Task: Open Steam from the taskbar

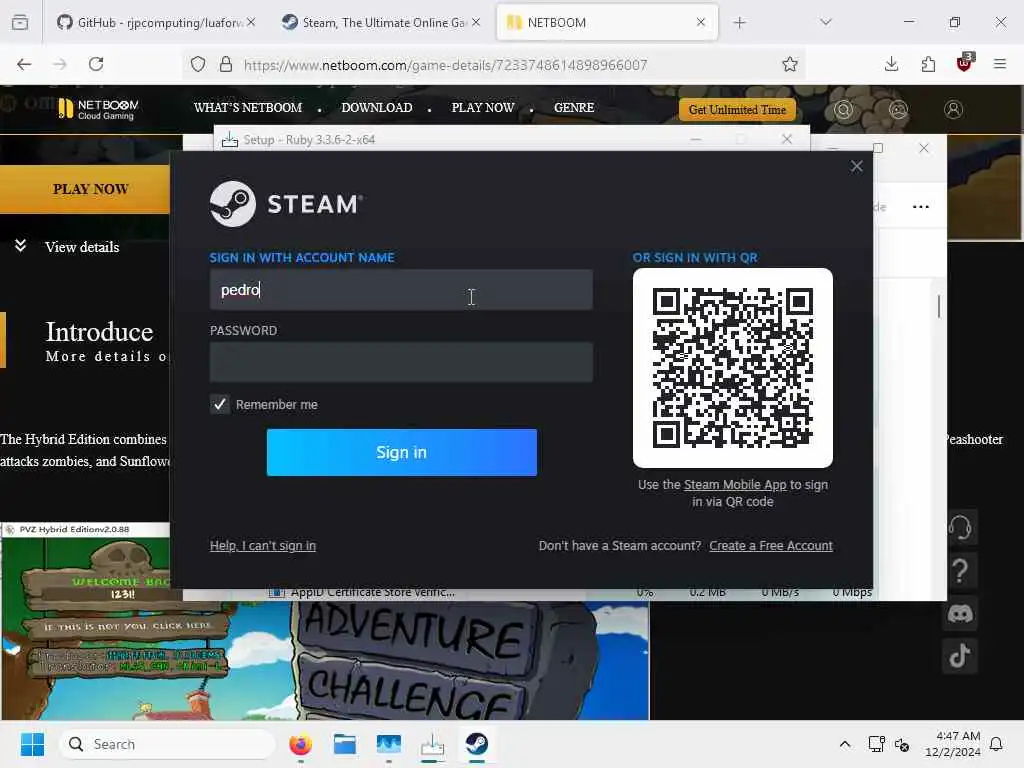Action: pos(477,744)
